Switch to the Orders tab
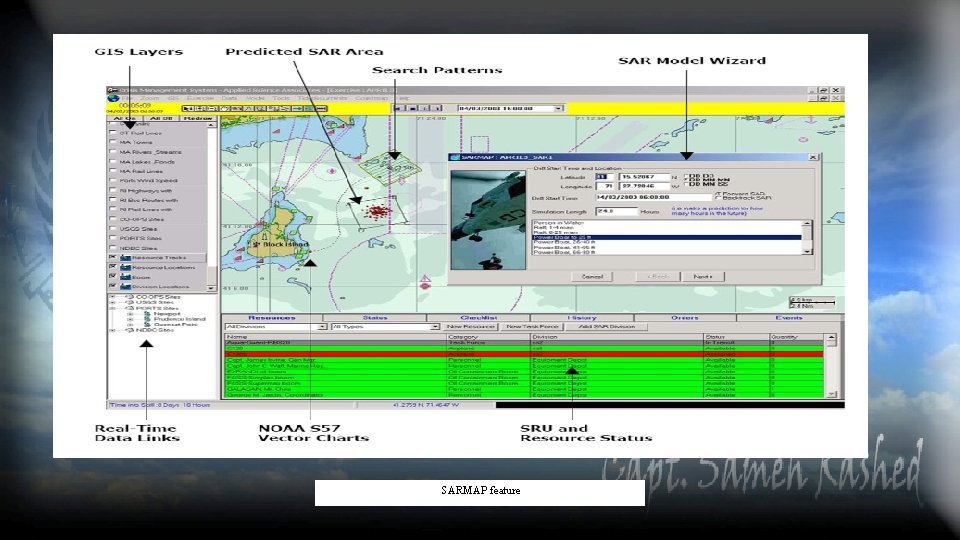Screen dimensions: 960x540 684,318
